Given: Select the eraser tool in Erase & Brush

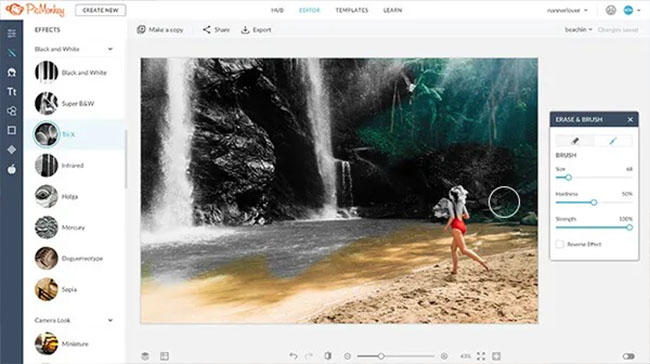Looking at the screenshot, I should (x=575, y=141).
